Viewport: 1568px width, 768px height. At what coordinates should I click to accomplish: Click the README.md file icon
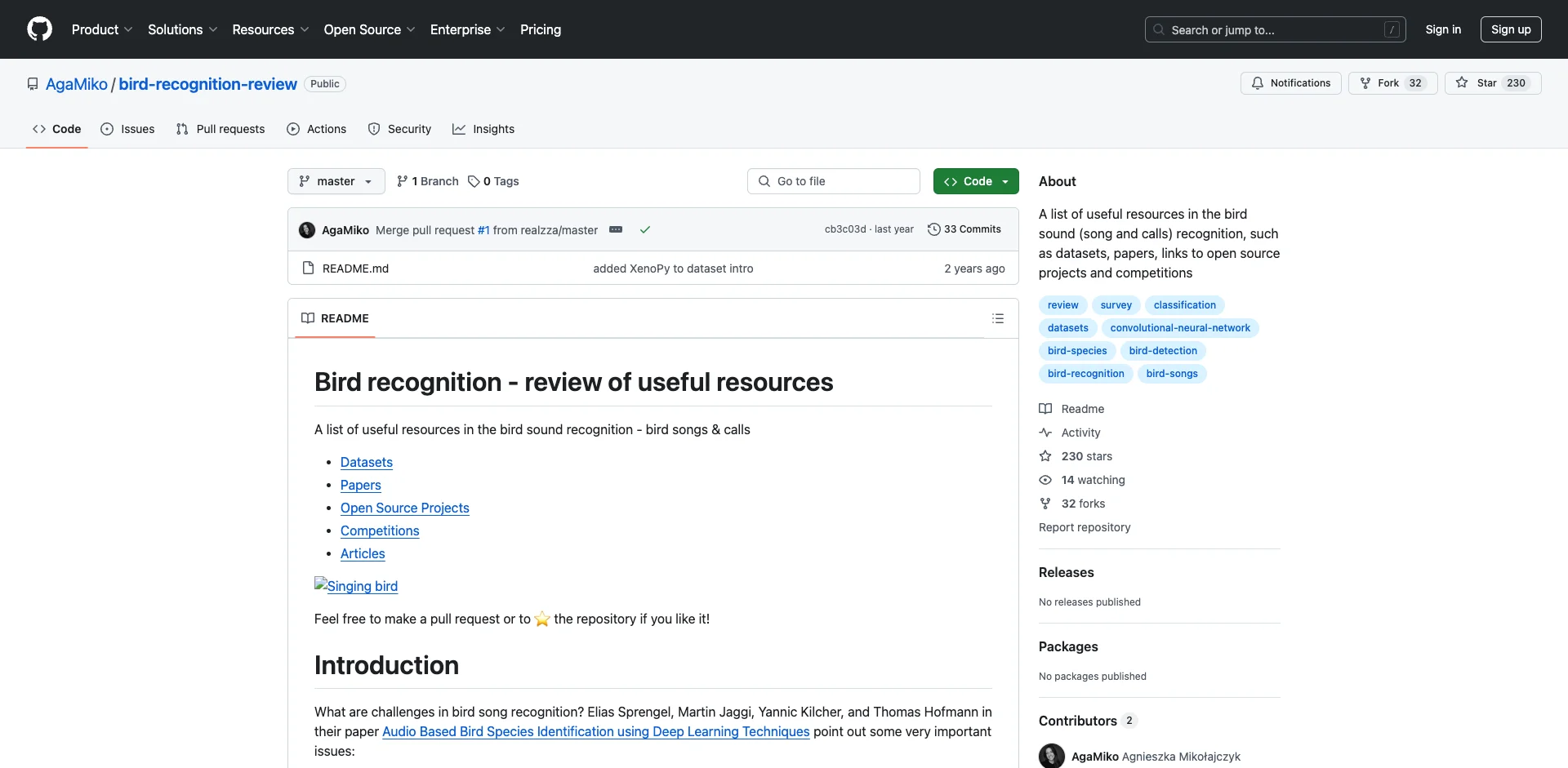[308, 269]
